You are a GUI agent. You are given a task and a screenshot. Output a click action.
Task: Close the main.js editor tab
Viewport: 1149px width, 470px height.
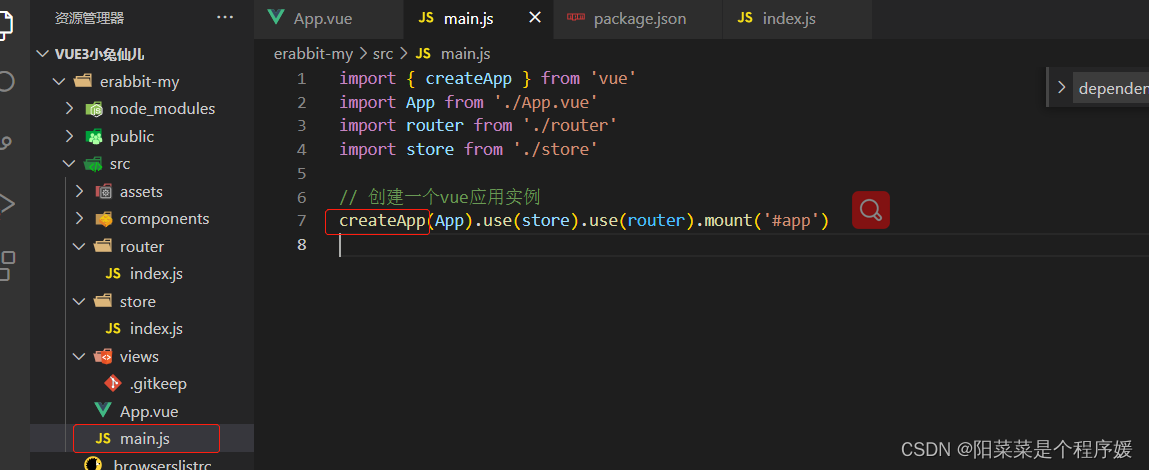535,18
